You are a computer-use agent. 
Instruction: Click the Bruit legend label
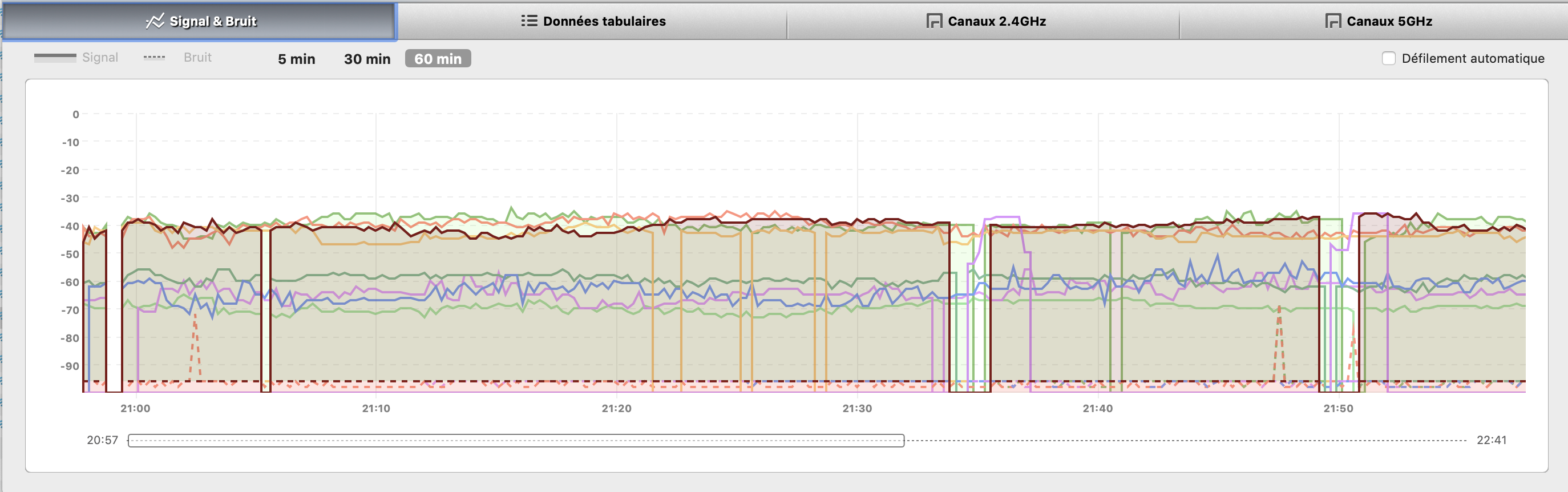197,57
